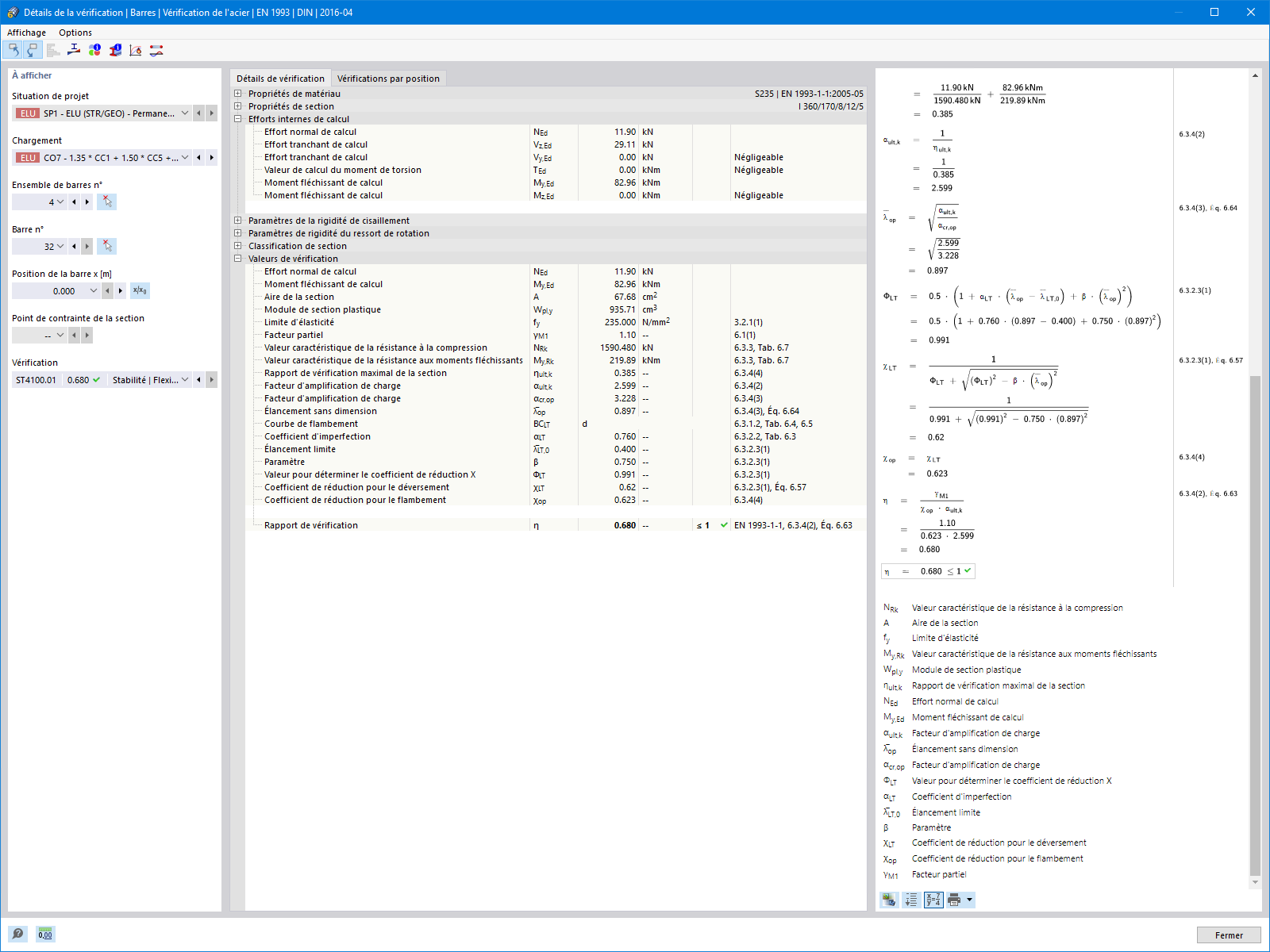Screen dimensions: 1270x952
Task: Switch to Vérifications par position tab
Action: coord(388,79)
